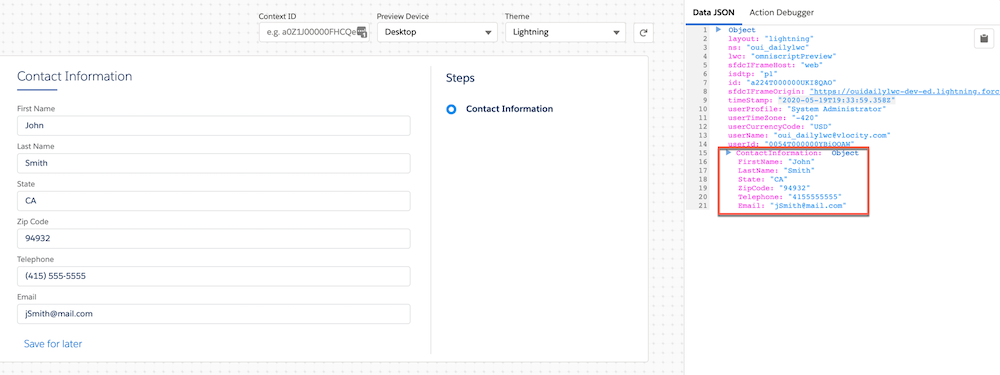Click the Context ID lookup icon
This screenshot has width=1000, height=375.
tap(362, 32)
